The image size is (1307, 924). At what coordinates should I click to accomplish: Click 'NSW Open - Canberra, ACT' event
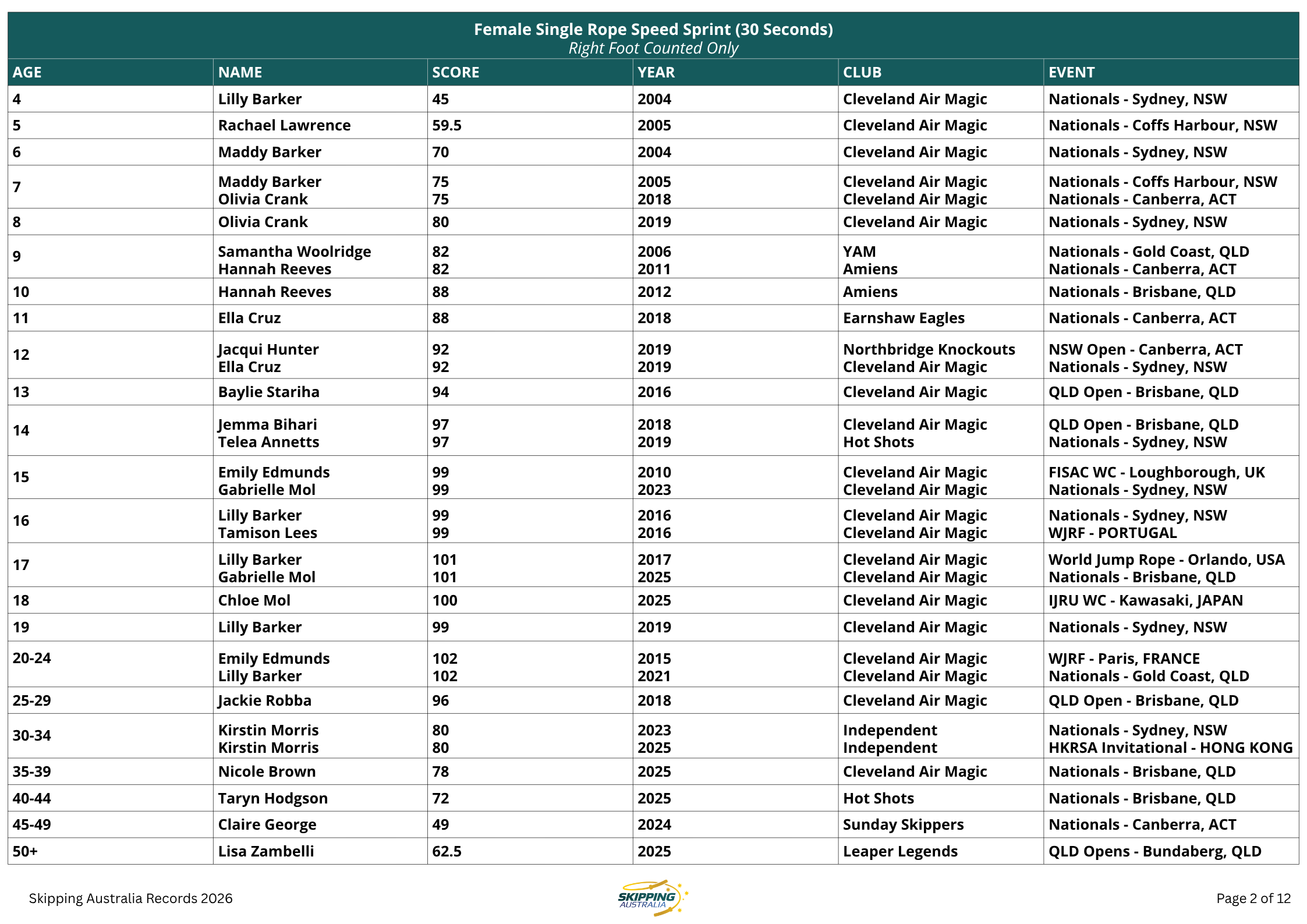[x=1145, y=349]
